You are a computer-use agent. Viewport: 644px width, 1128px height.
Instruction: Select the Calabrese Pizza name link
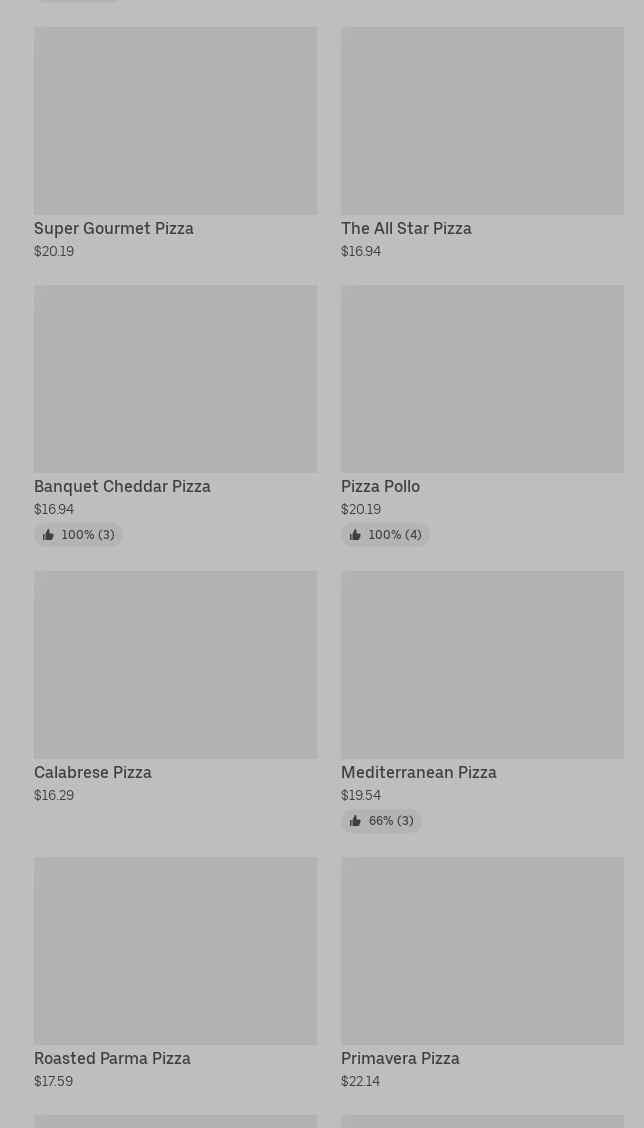(x=93, y=772)
